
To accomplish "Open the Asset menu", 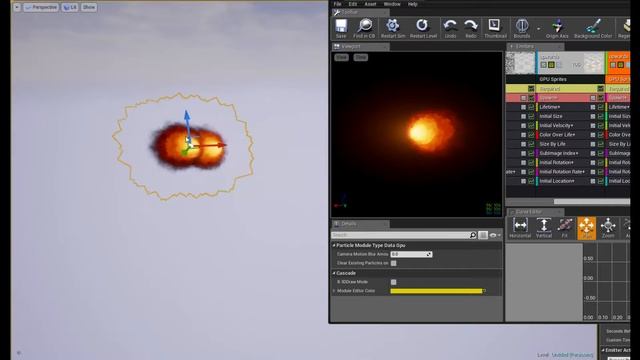I will point(370,4).
